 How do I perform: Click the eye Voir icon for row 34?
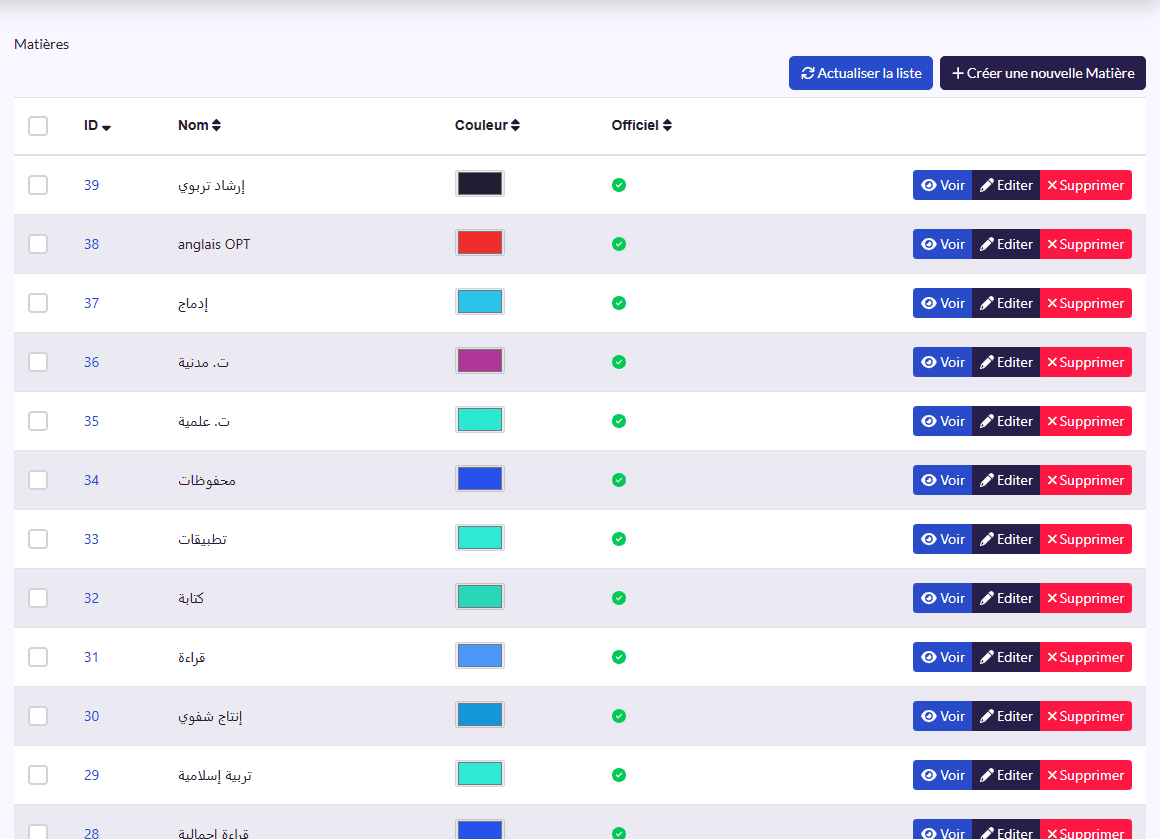click(x=928, y=480)
